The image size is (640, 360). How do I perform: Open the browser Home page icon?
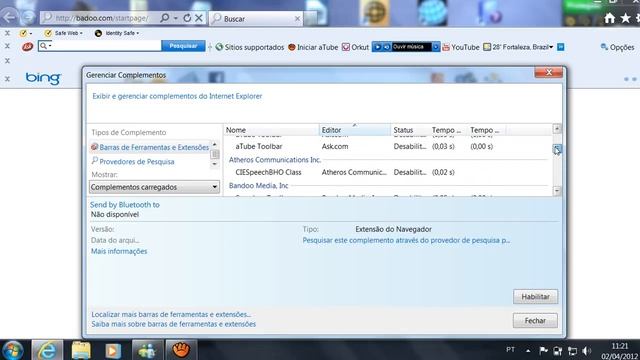[x=610, y=18]
